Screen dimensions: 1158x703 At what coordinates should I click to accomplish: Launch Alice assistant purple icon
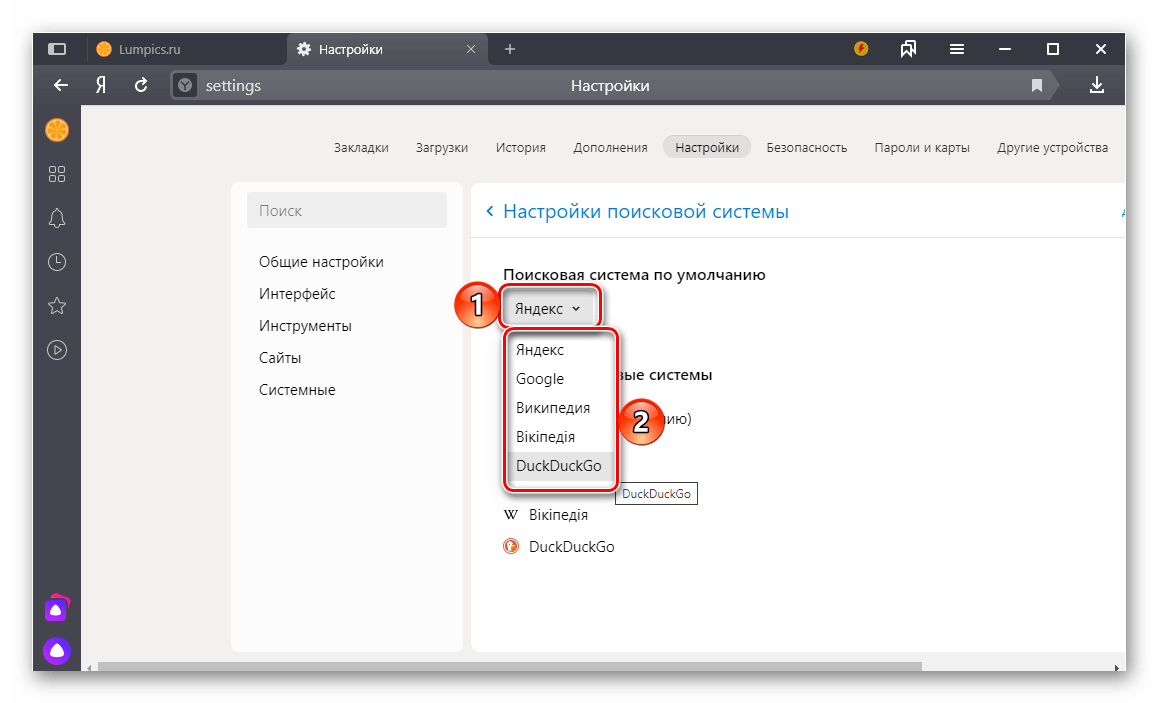click(x=57, y=651)
